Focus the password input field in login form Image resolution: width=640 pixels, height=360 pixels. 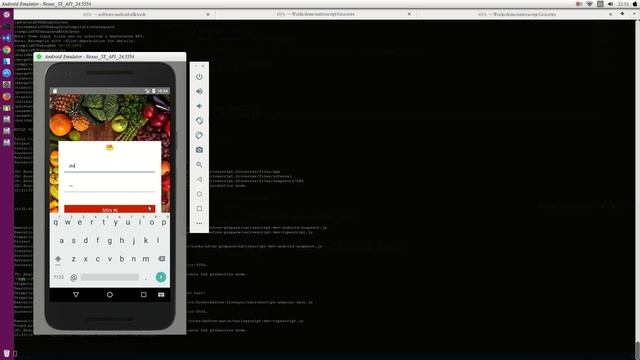pyautogui.click(x=110, y=186)
